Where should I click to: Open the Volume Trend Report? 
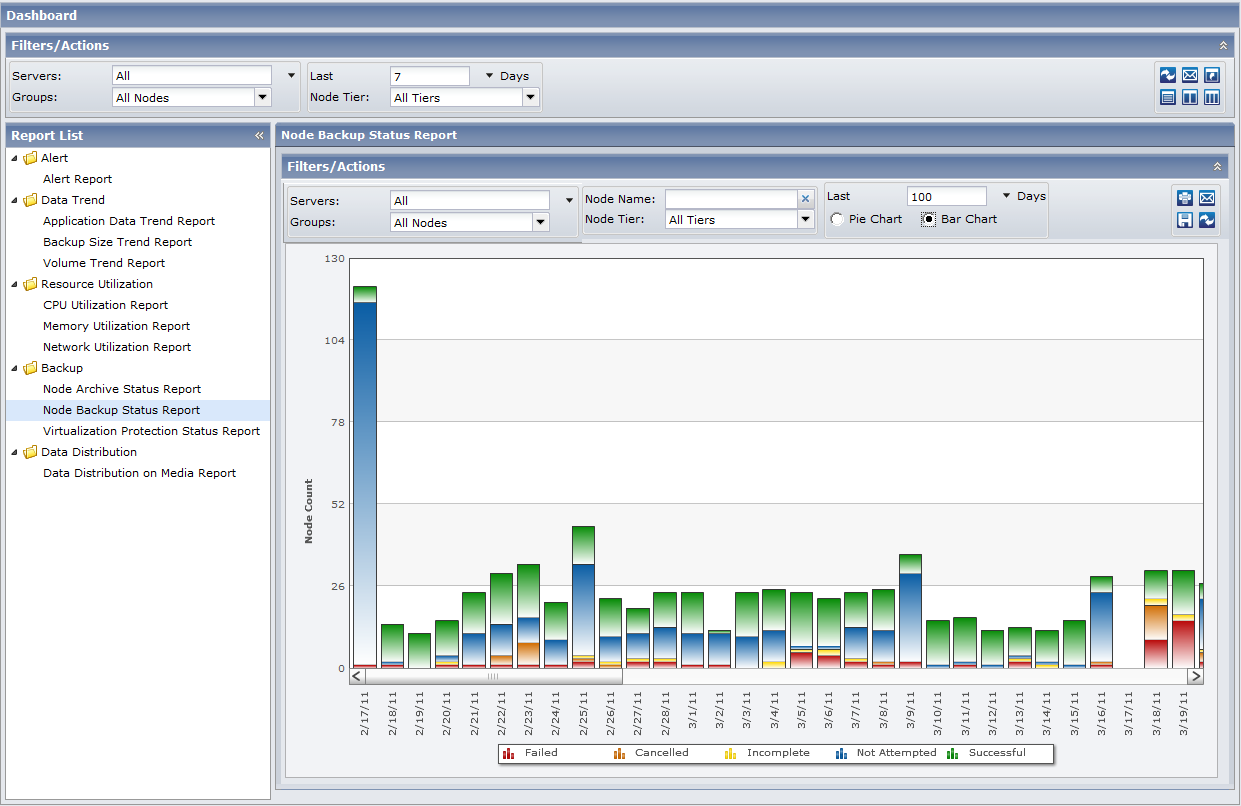click(x=104, y=263)
